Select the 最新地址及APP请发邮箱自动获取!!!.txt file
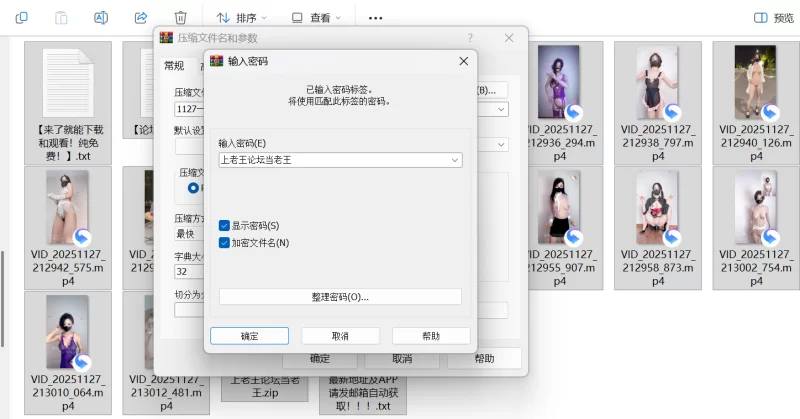800x419 pixels. 363,396
